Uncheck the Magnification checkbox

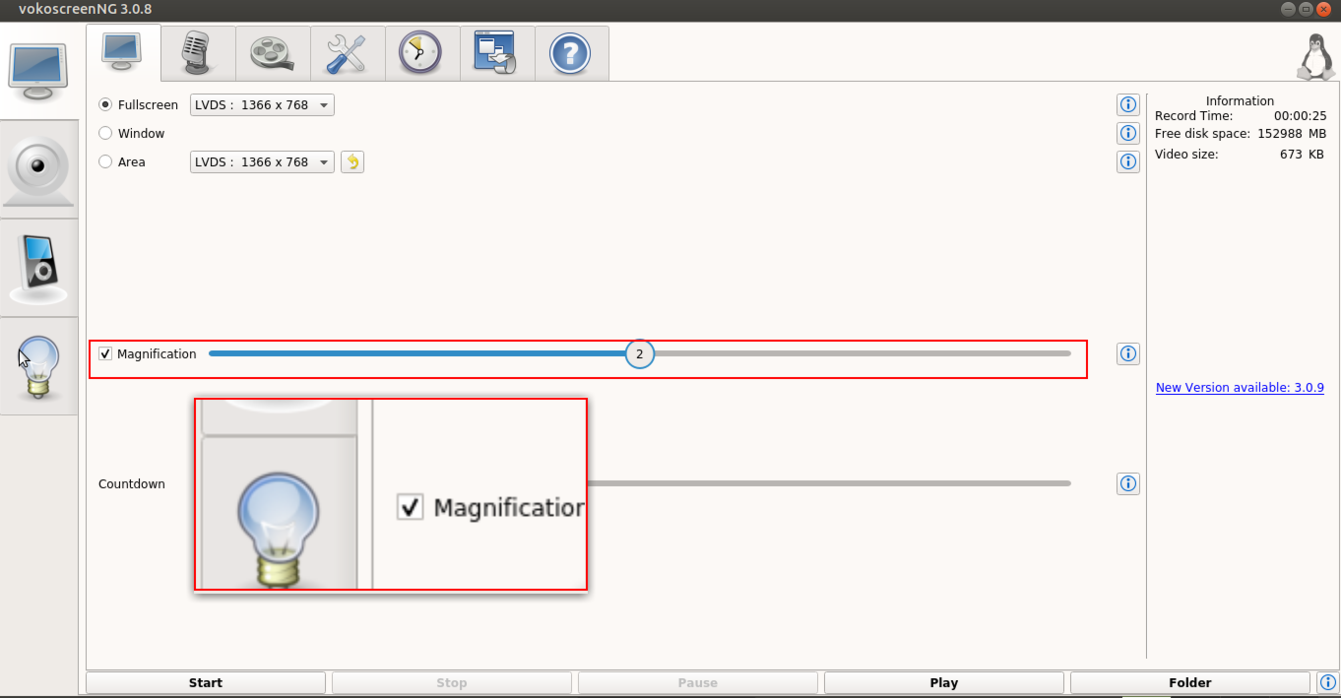[x=105, y=354]
